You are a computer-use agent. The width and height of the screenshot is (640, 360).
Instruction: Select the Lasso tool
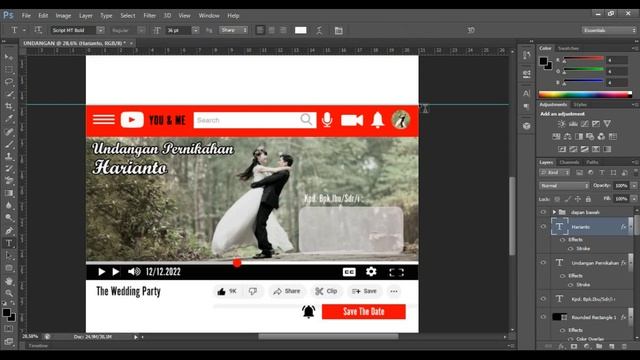9,82
